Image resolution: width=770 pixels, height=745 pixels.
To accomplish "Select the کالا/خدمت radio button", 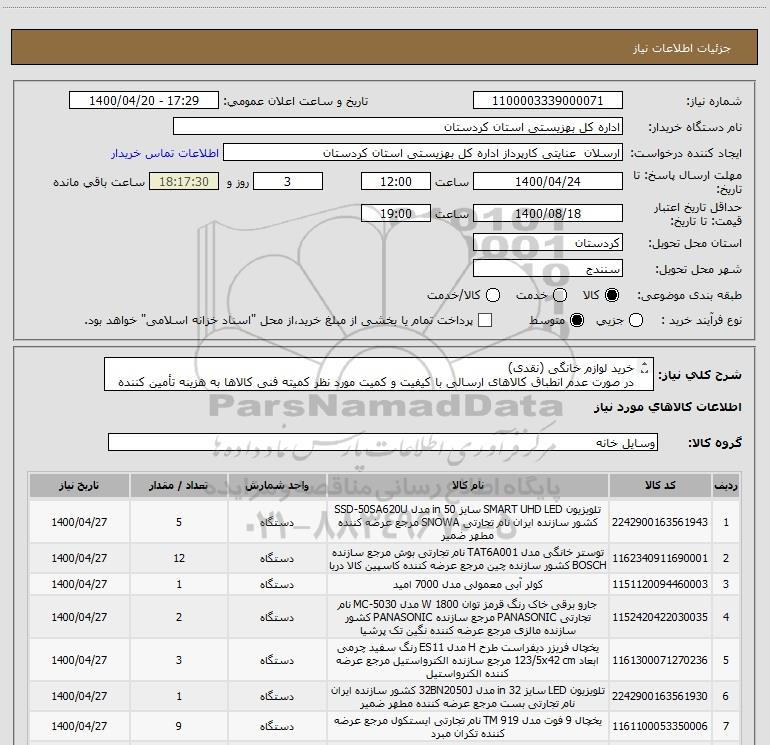I will (493, 295).
